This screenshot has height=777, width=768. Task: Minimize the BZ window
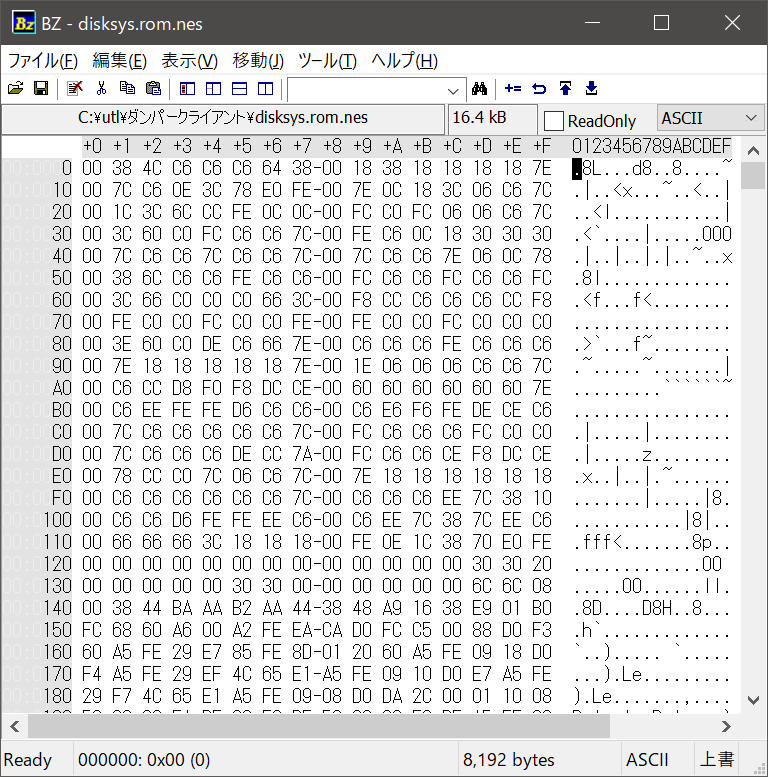tap(592, 23)
